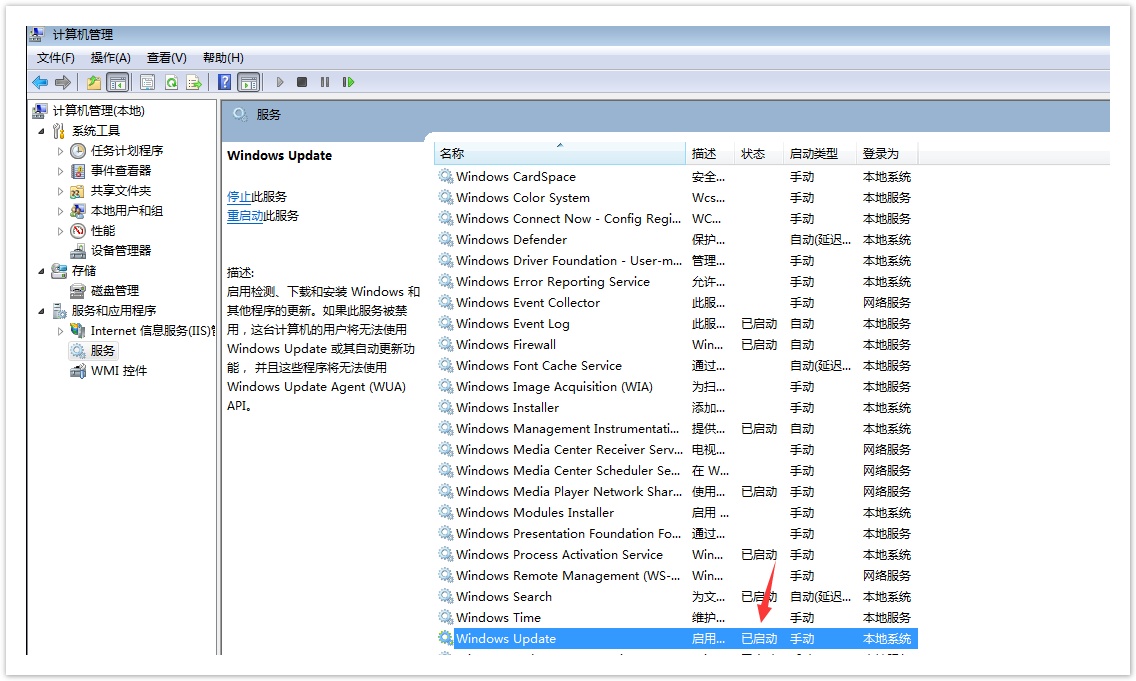Sort by the 描述 column header
Viewport: 1136px width, 681px height.
[x=710, y=154]
